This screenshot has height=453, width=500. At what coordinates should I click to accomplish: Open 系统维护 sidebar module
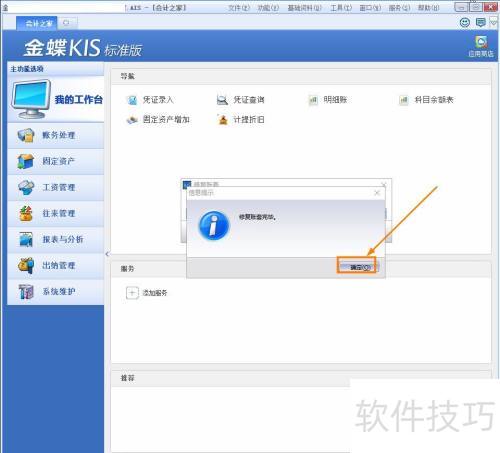pos(56,291)
